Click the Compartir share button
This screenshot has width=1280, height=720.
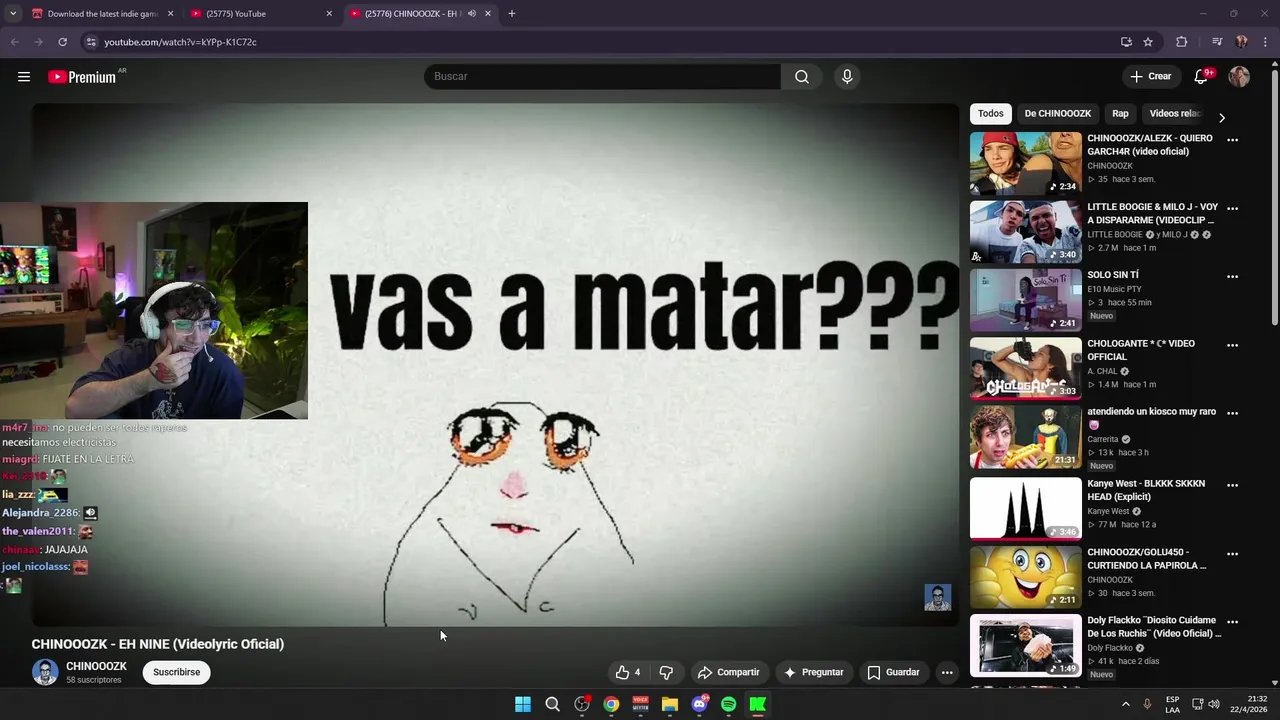click(728, 672)
